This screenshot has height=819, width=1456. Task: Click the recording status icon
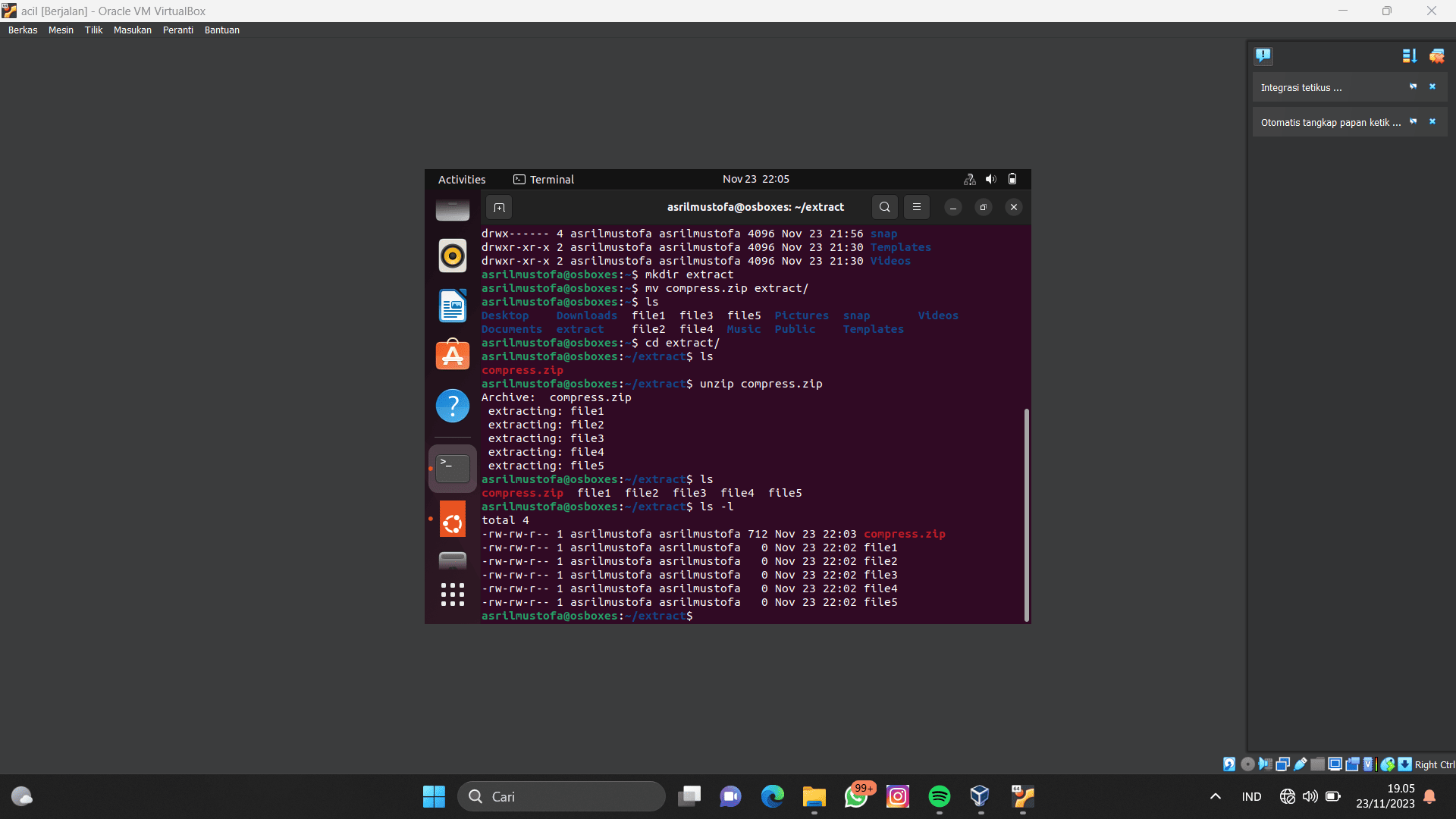click(1352, 764)
